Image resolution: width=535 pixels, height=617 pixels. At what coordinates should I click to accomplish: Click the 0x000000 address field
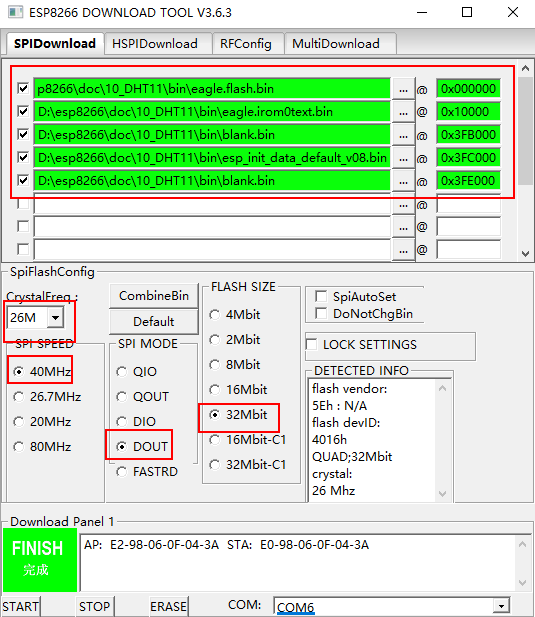click(468, 89)
